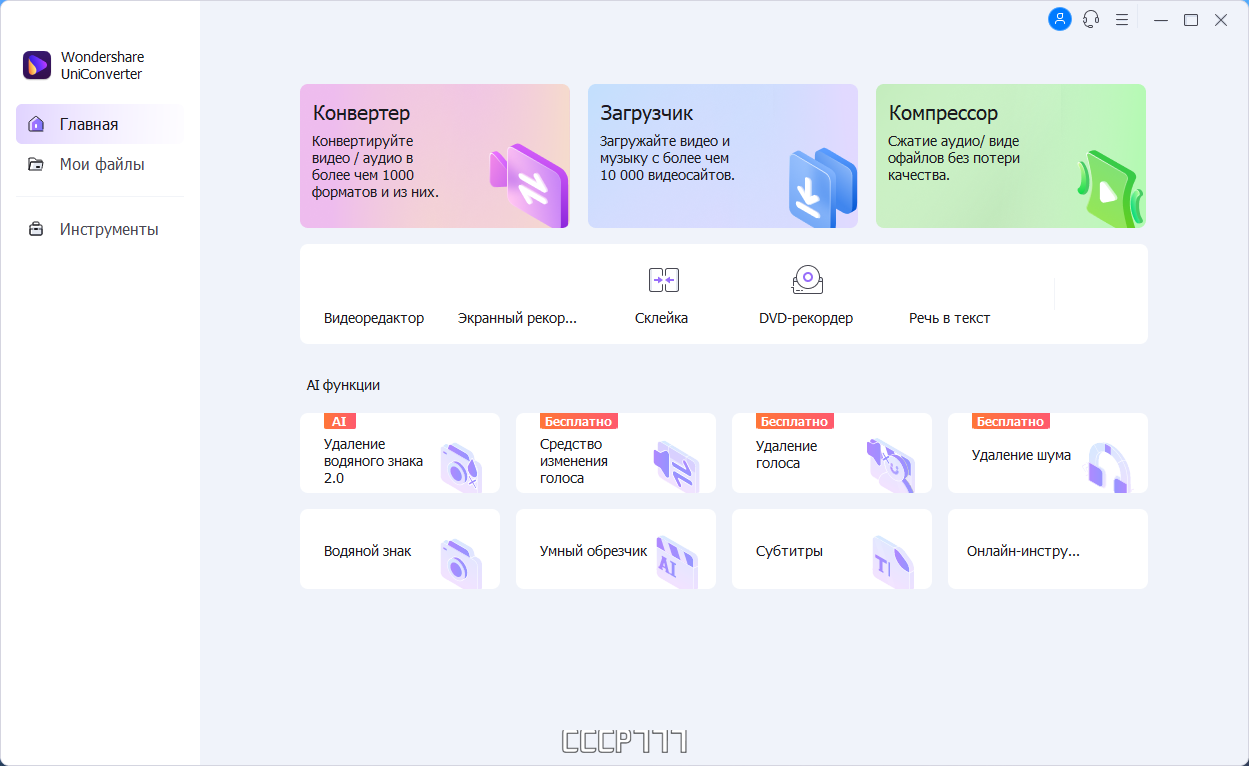This screenshot has width=1249, height=766.
Task: Click Бесплатно badge on voice changer card
Action: (579, 422)
